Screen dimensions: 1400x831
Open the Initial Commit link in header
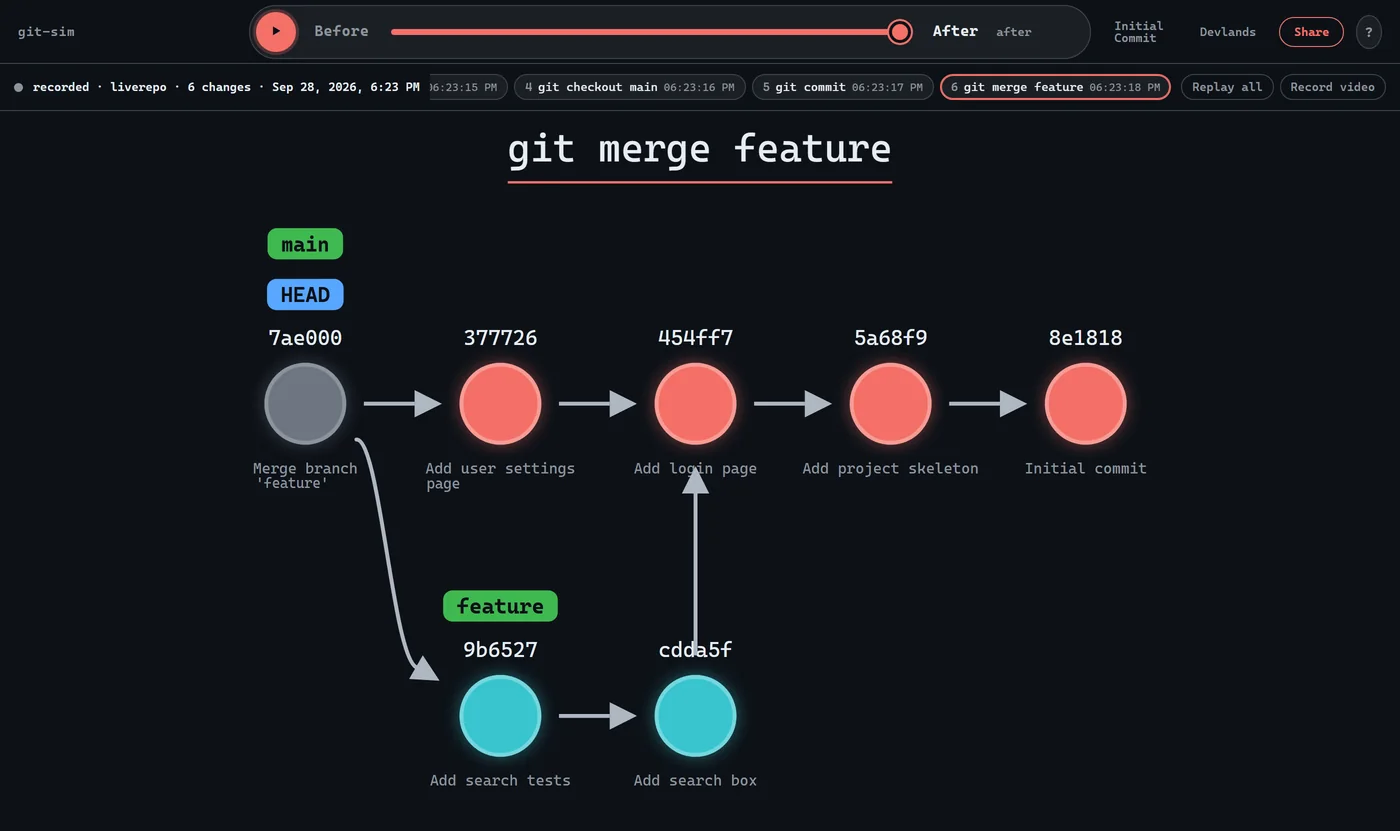1138,32
